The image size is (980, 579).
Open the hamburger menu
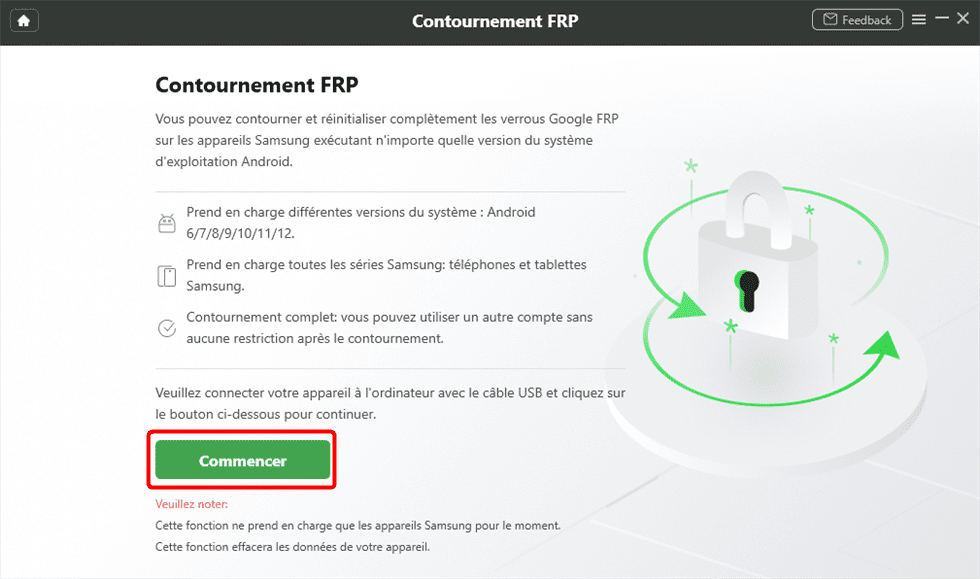pos(918,19)
